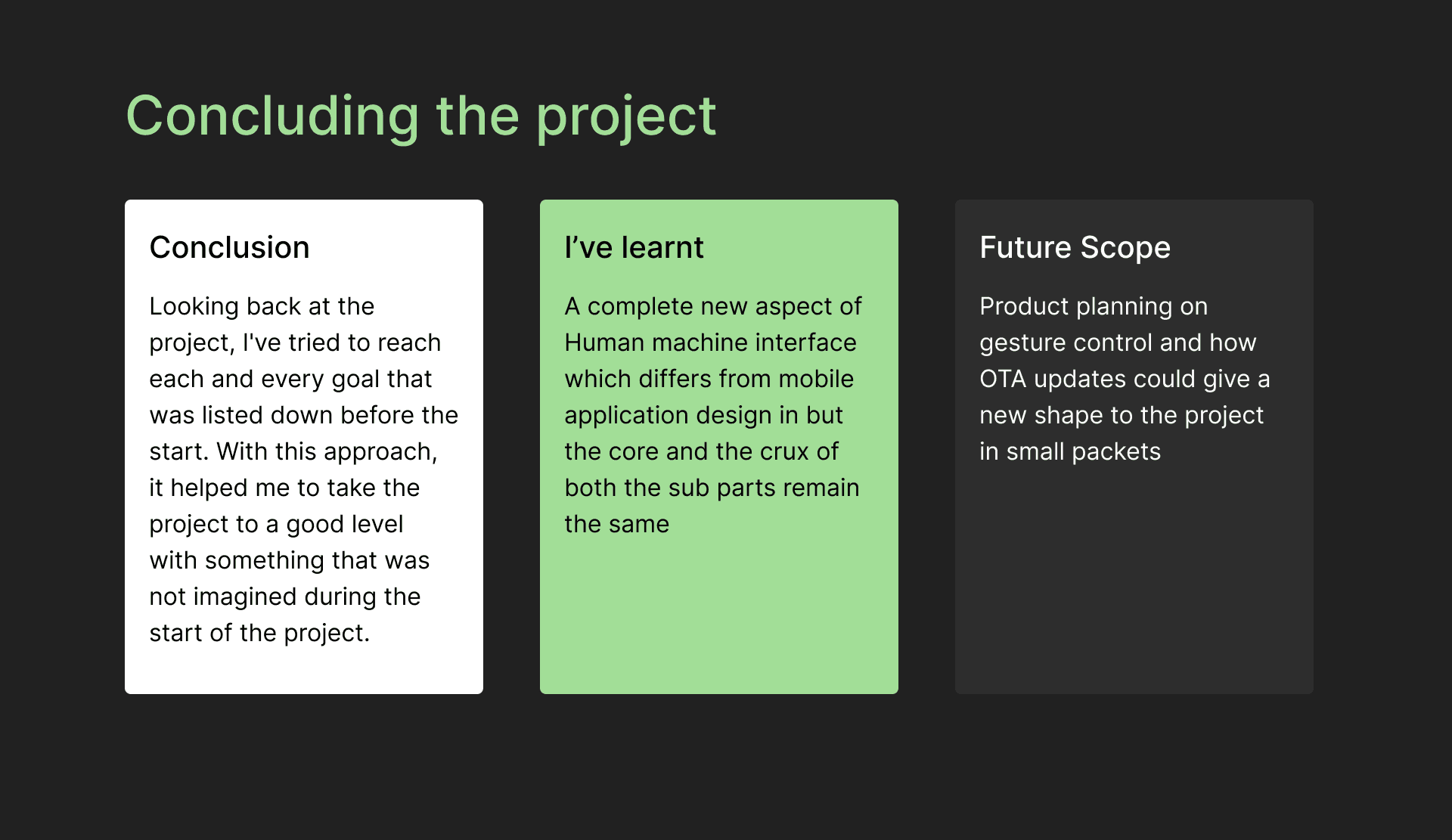Click the line 'gesture control and how'
The height and width of the screenshot is (840, 1452).
pos(1118,343)
